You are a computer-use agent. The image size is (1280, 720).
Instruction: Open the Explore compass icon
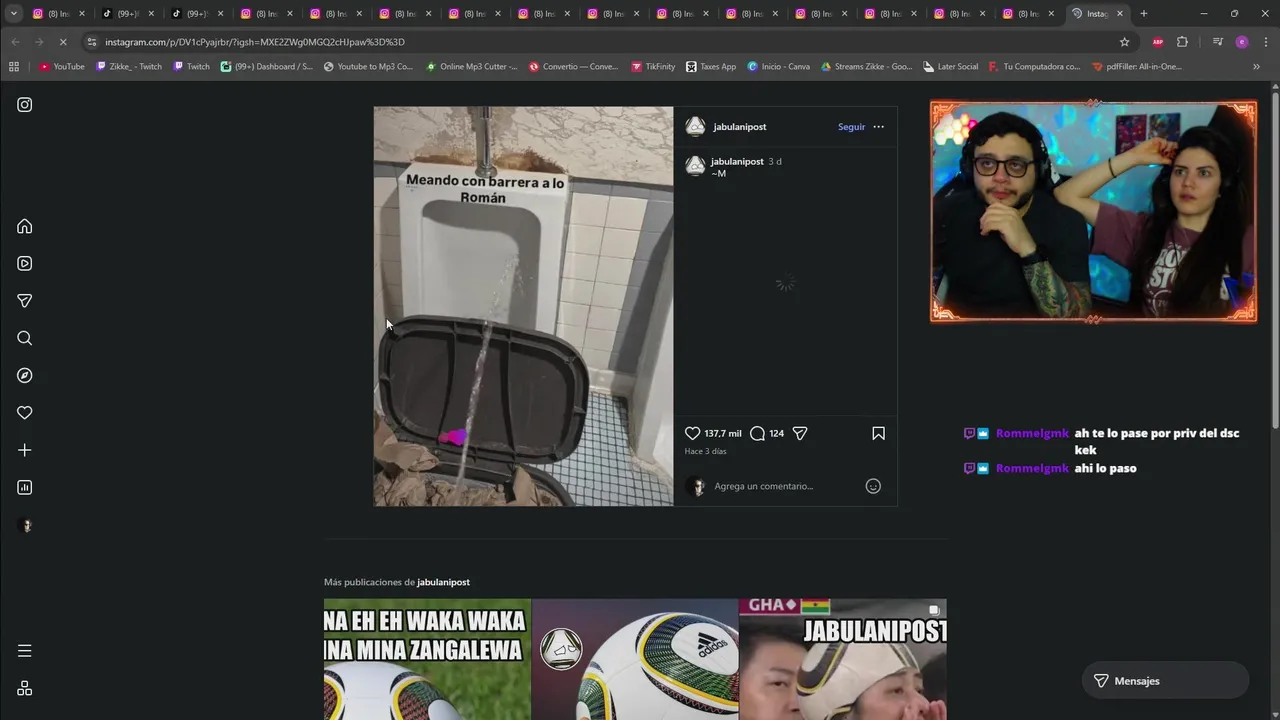pyautogui.click(x=25, y=375)
